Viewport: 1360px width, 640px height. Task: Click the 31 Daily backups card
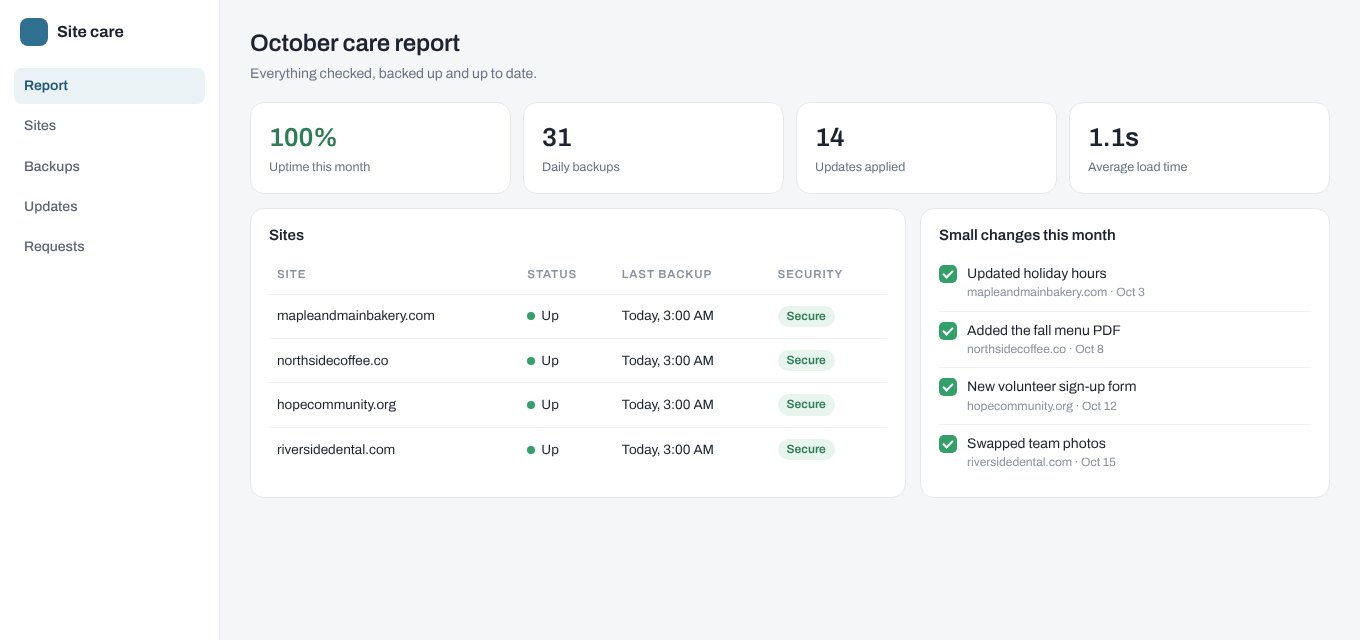[x=653, y=148]
